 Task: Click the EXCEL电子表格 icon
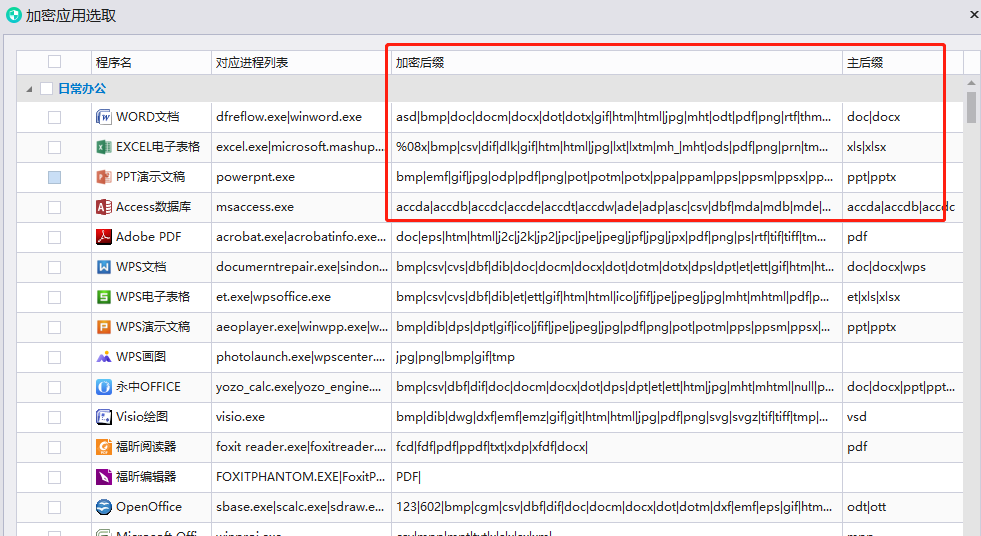click(x=104, y=147)
